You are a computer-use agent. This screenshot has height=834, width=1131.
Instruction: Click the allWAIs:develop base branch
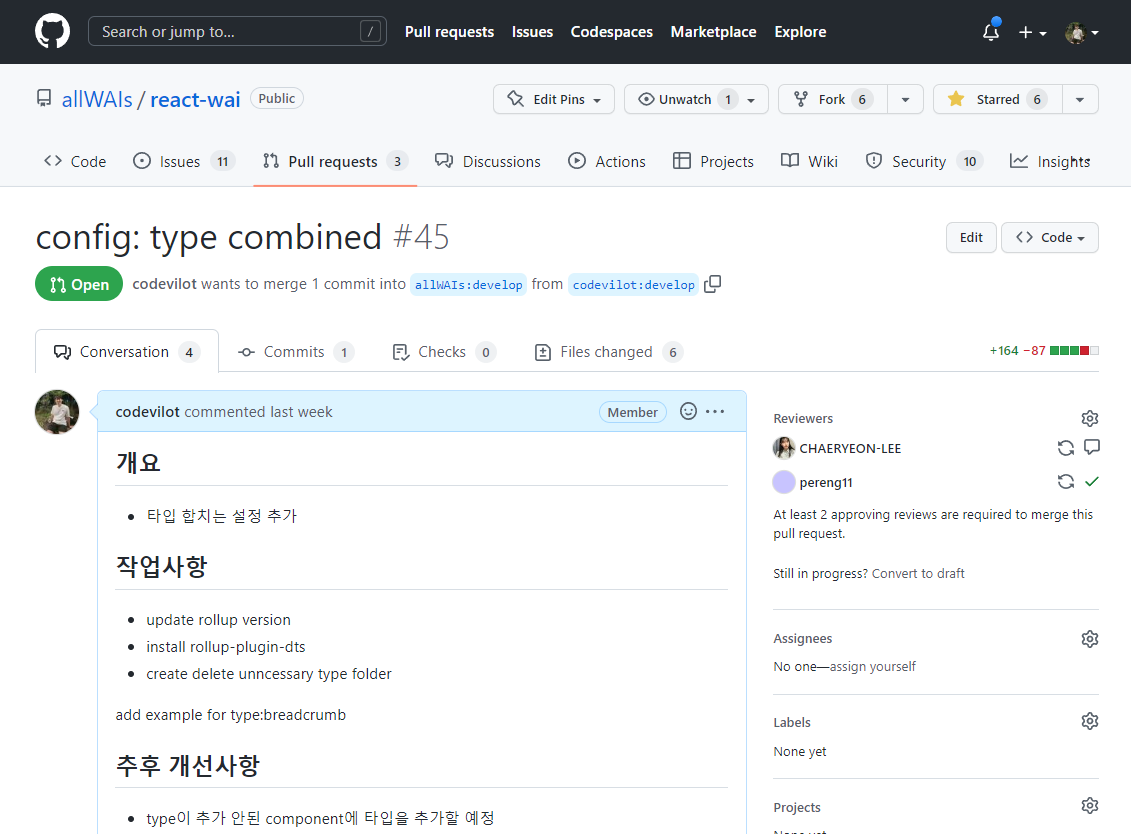coord(468,285)
